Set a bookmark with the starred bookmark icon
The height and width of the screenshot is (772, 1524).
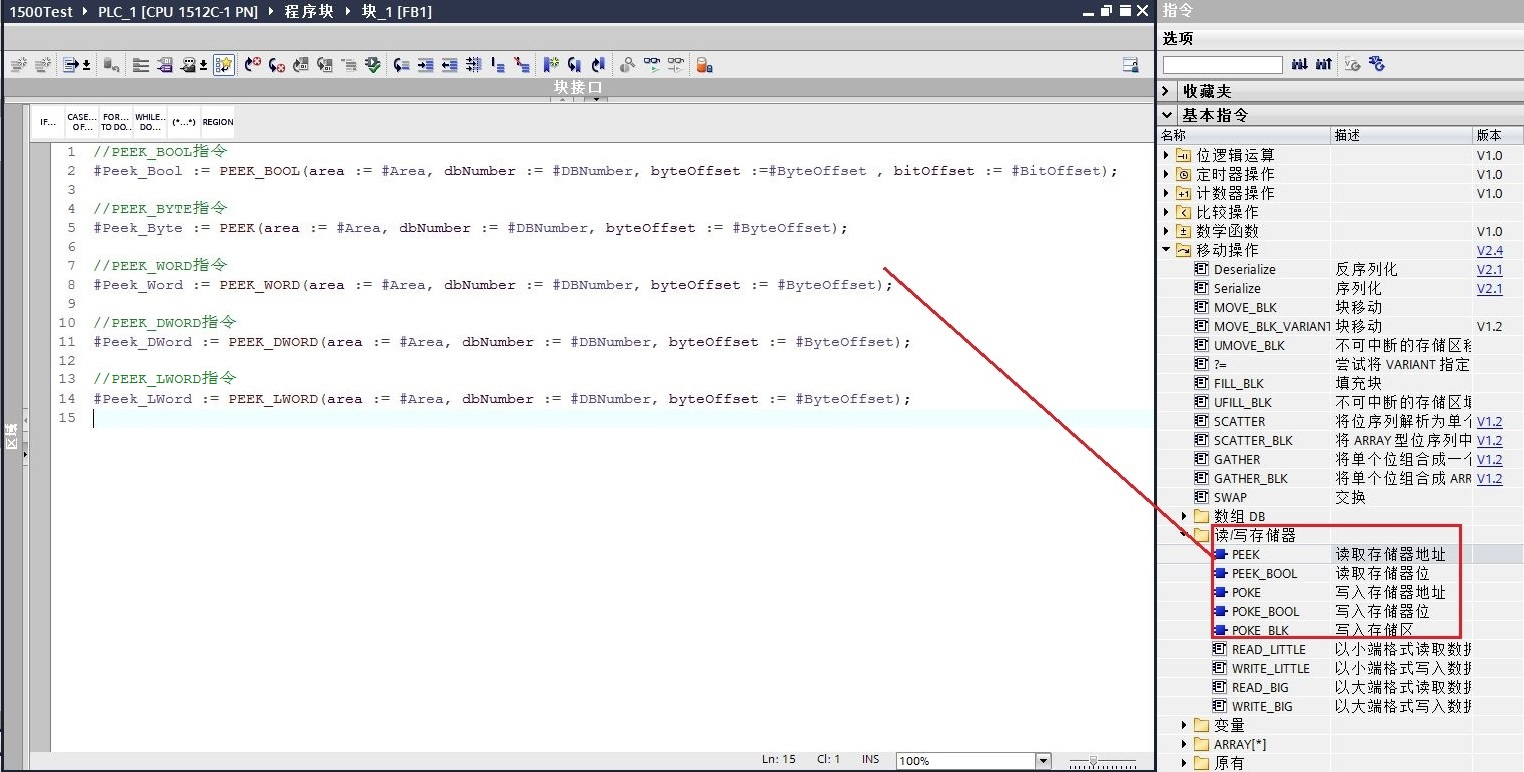coord(551,65)
